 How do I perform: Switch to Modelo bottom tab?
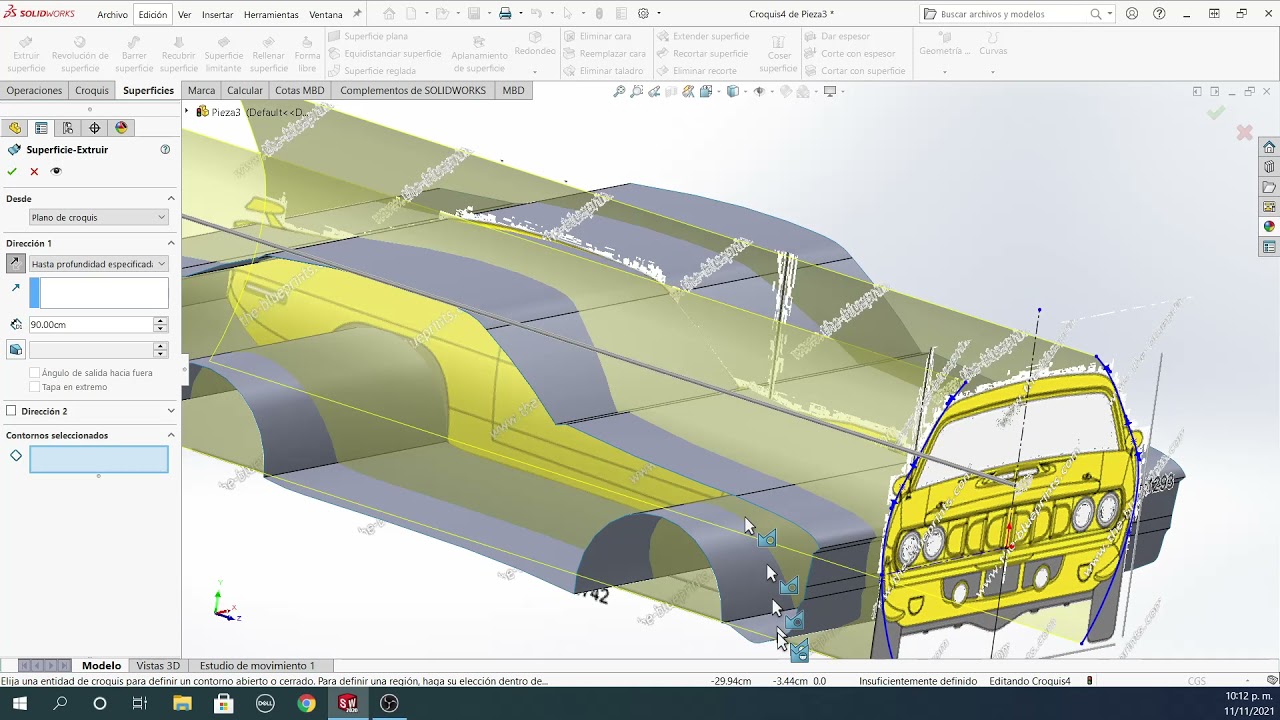(x=101, y=665)
